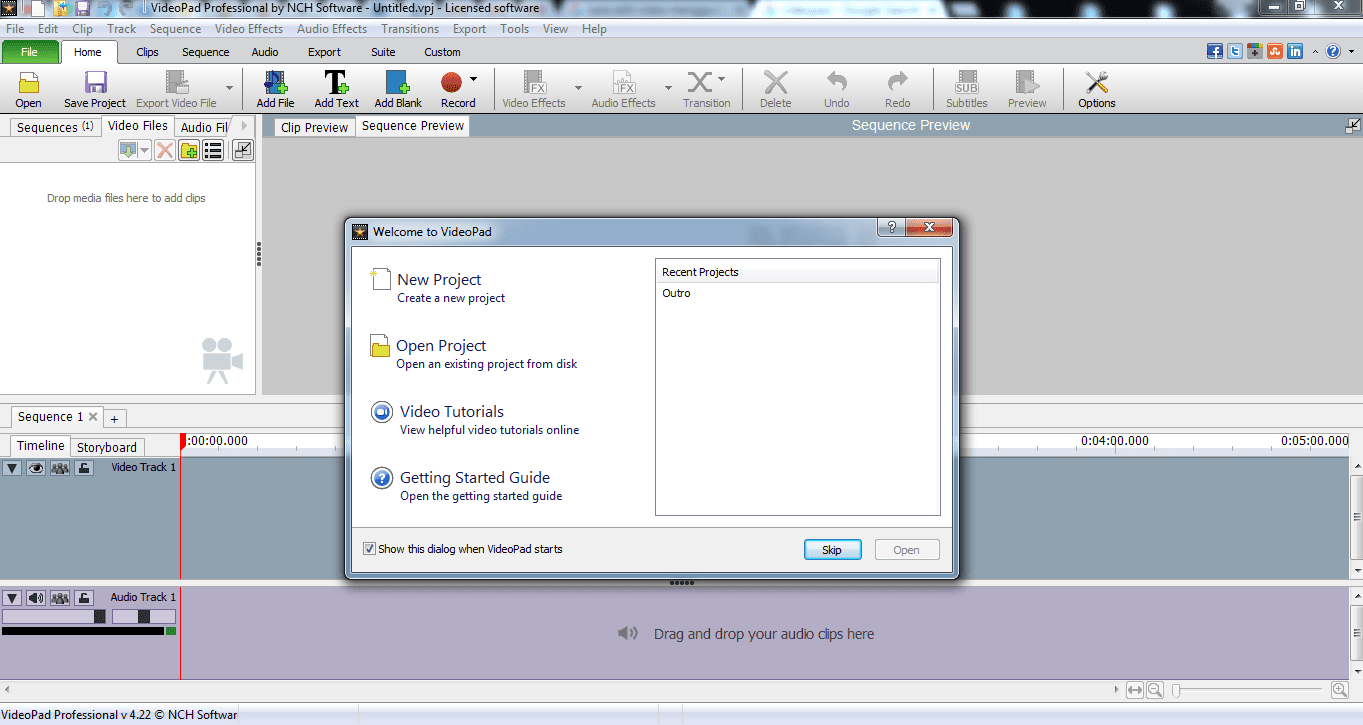Image resolution: width=1363 pixels, height=725 pixels.
Task: Click the red X delete icon in bin
Action: pos(164,151)
